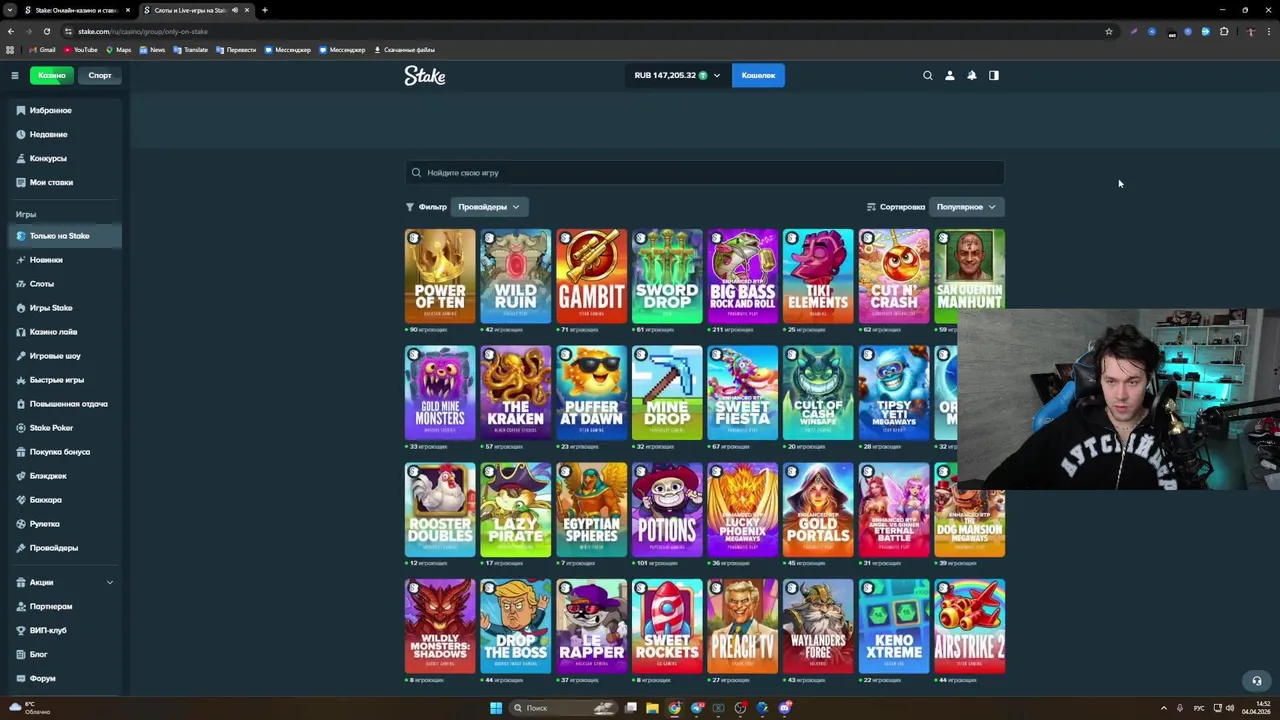
Task: Launch the Drop the Boss game
Action: point(516,627)
